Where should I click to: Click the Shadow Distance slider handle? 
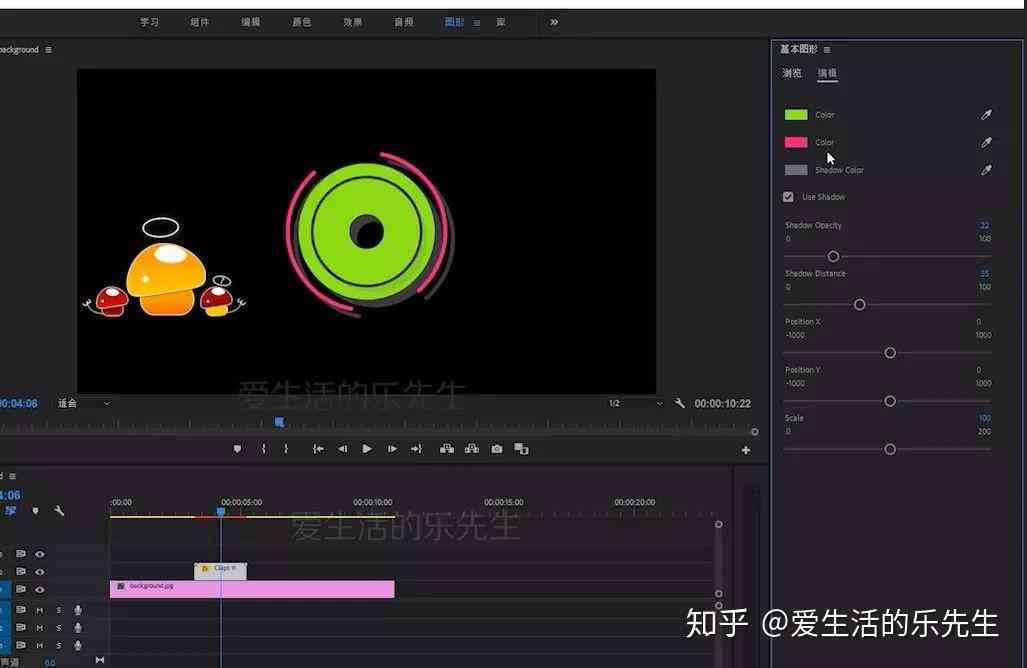859,305
